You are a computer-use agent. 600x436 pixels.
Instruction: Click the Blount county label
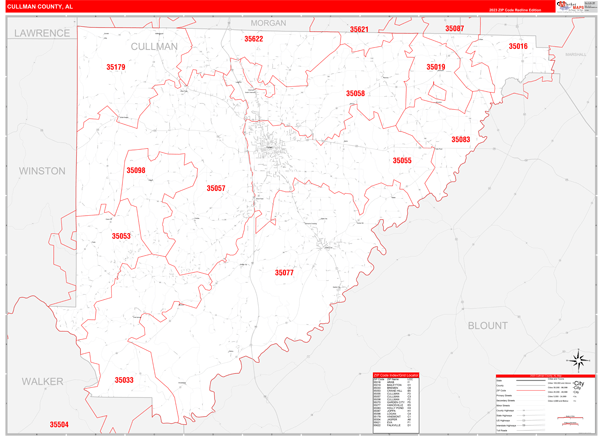pyautogui.click(x=487, y=325)
